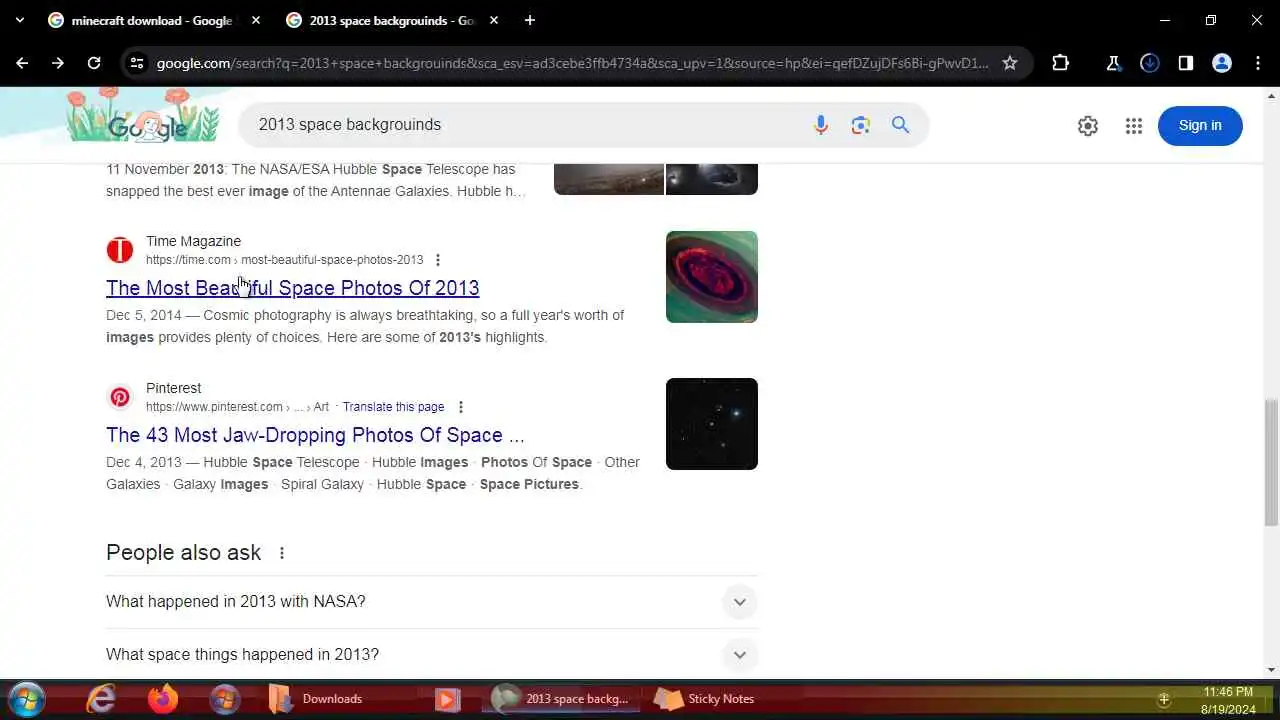
Task: Click the Sign in button
Action: coord(1200,125)
